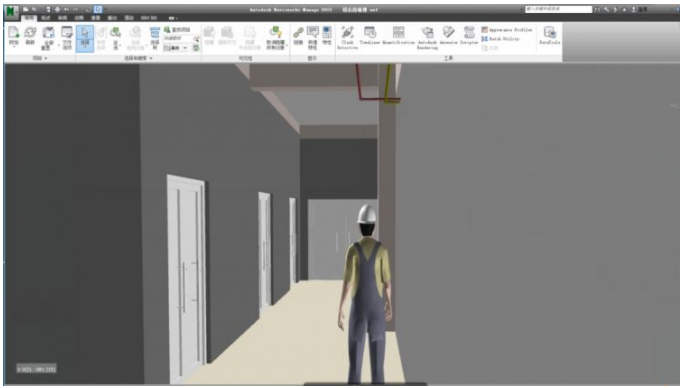682x388 pixels.
Task: Open the Reset All dropdown arrow
Action: [x=59, y=45]
